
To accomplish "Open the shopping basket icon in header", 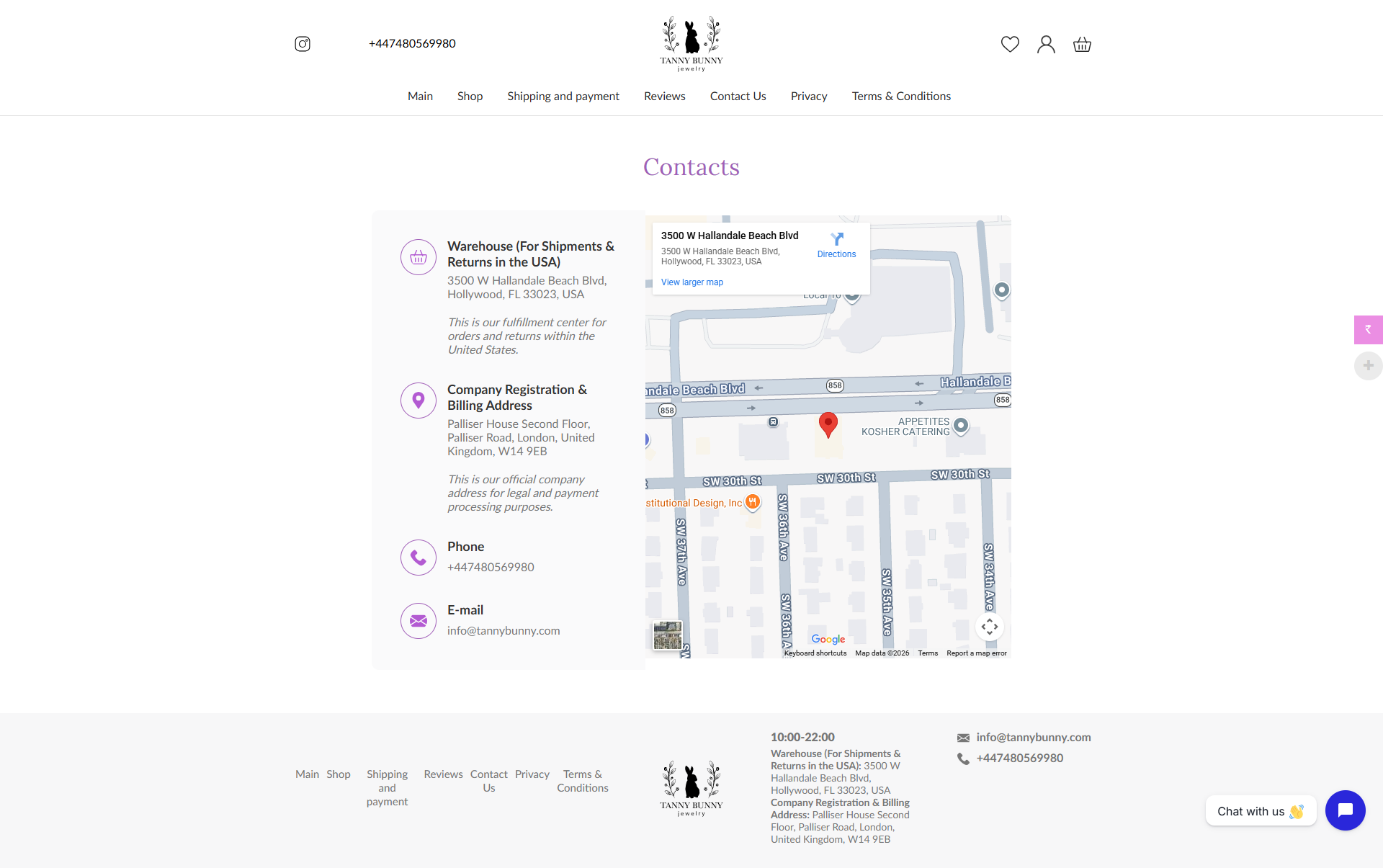I will [1082, 45].
